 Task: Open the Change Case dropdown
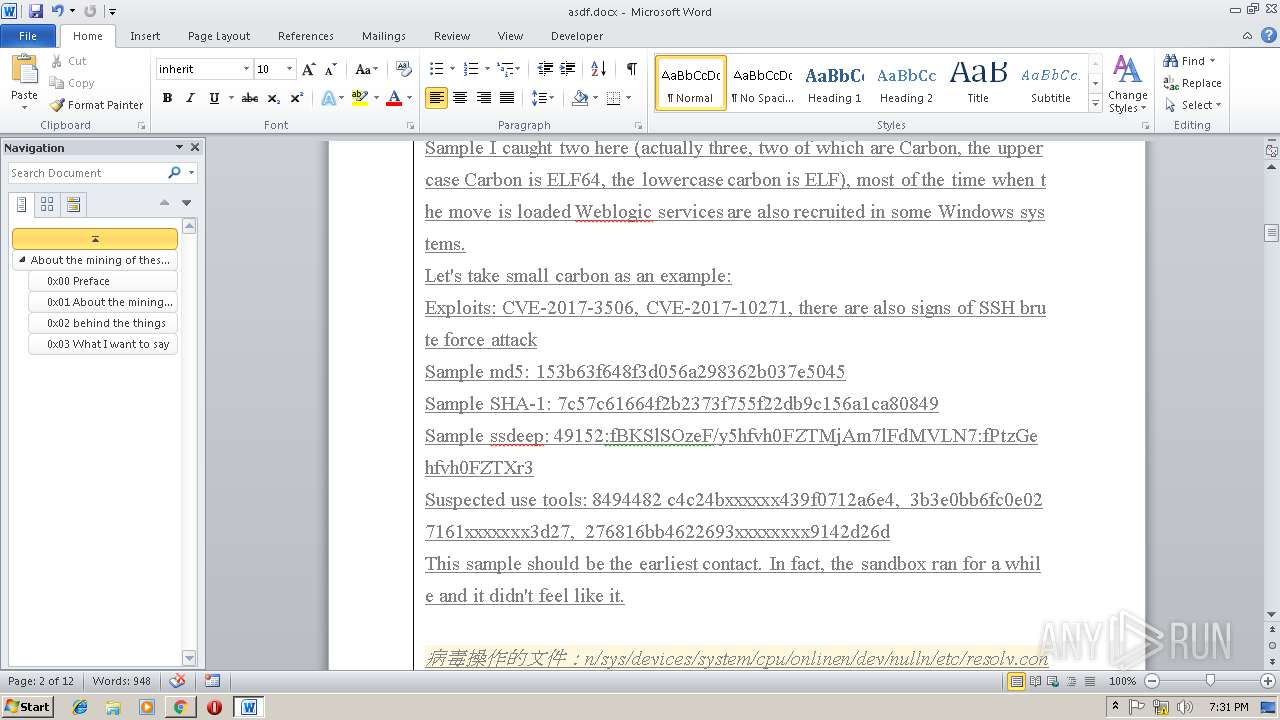point(366,69)
